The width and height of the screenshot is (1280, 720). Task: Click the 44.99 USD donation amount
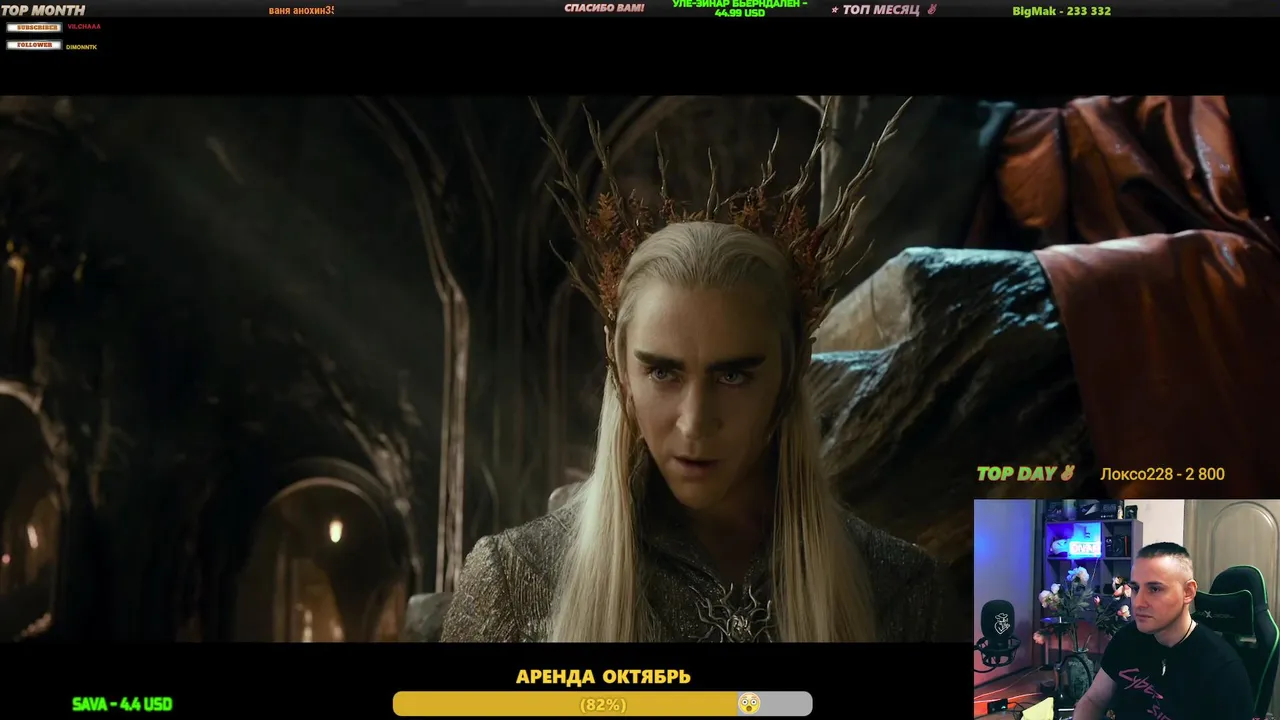(x=740, y=13)
